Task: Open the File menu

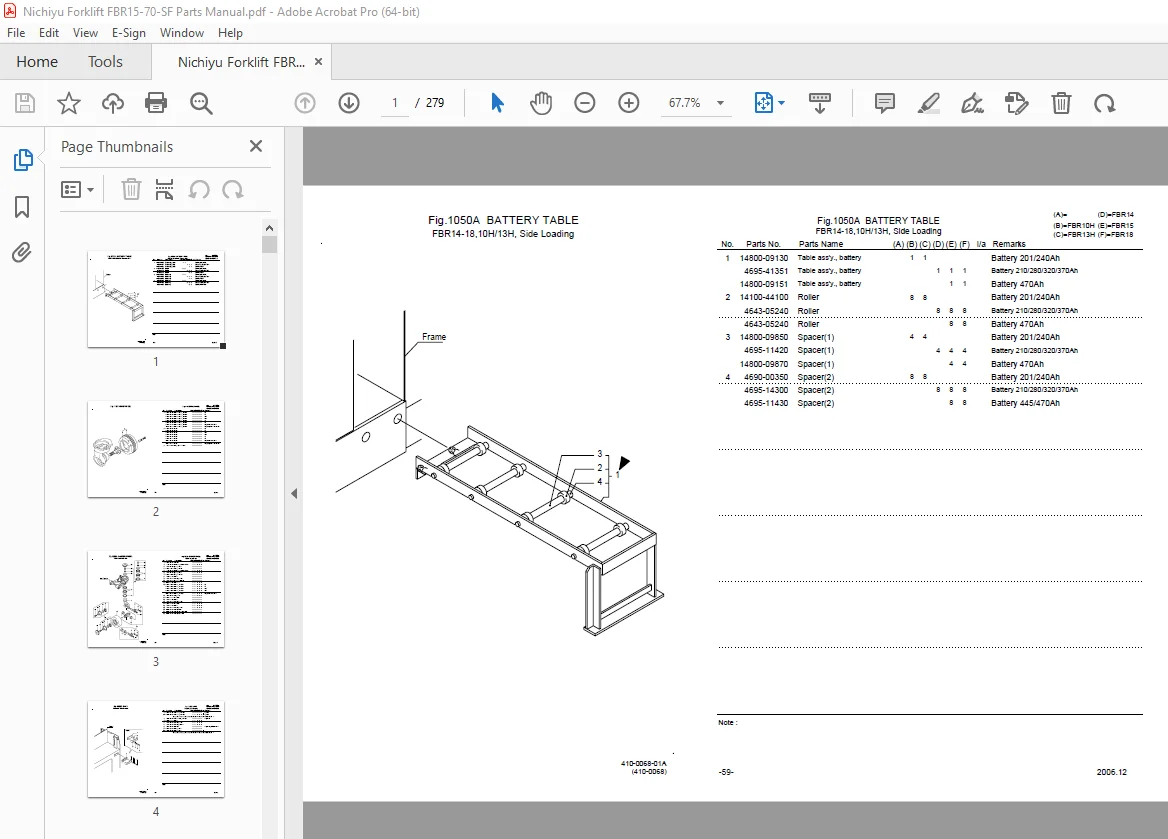Action: 16,33
